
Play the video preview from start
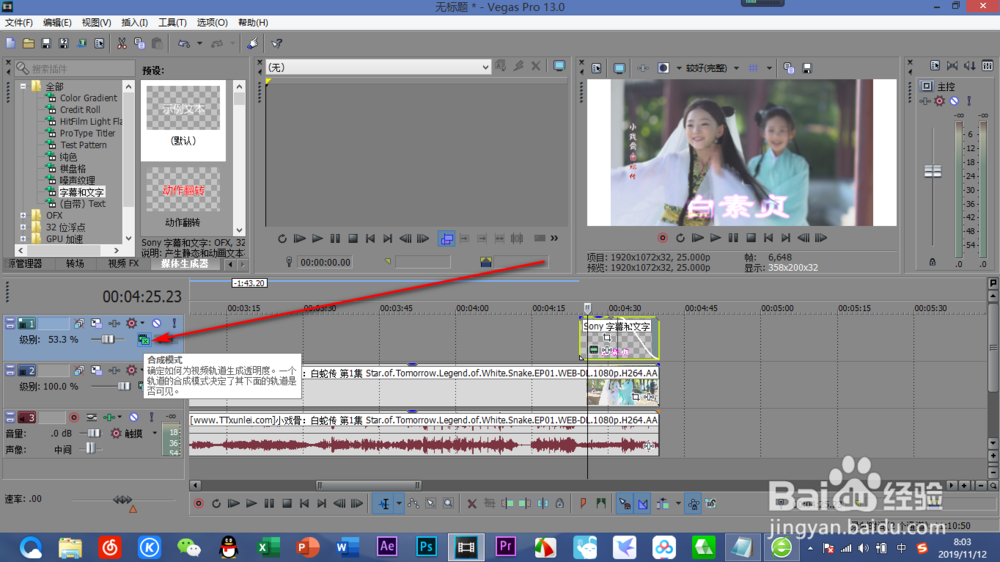tap(698, 238)
